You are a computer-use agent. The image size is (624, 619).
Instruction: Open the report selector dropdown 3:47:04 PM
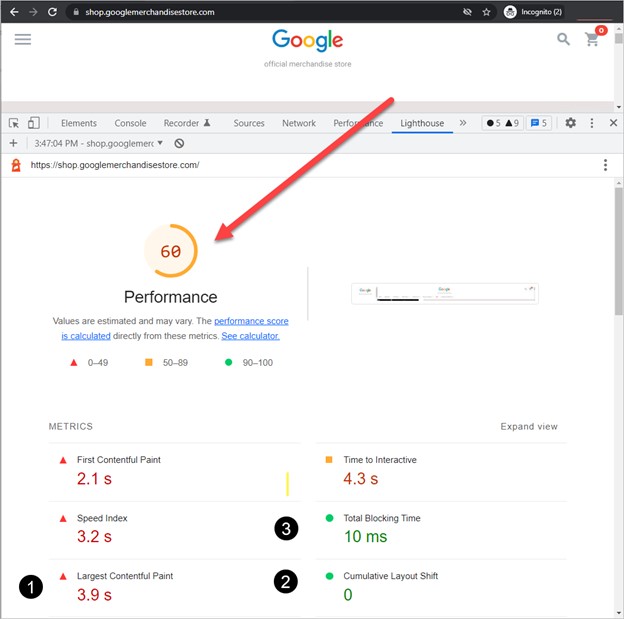point(98,143)
